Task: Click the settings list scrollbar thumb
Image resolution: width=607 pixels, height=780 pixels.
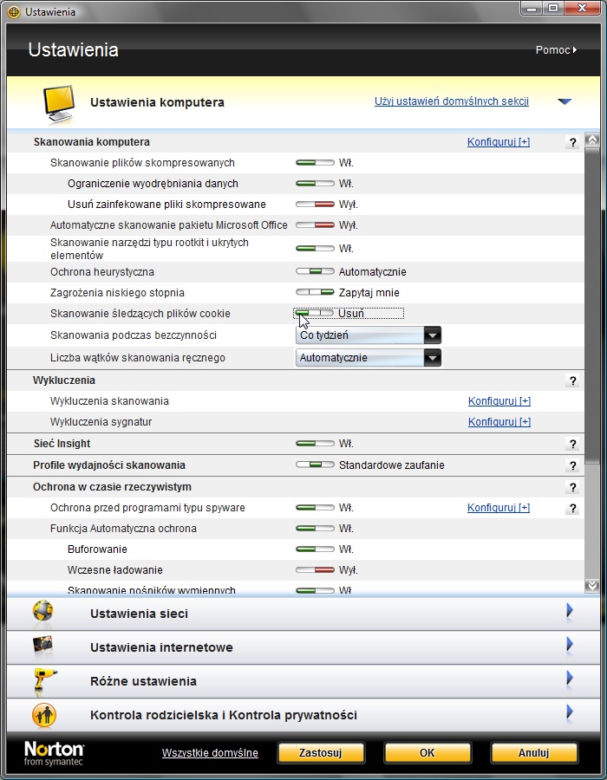Action: click(592, 305)
